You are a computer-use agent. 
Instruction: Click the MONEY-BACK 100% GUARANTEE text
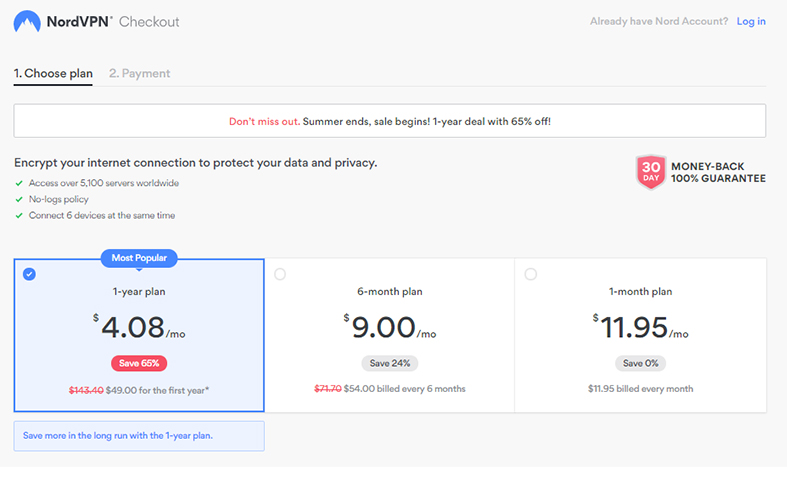[x=718, y=172]
